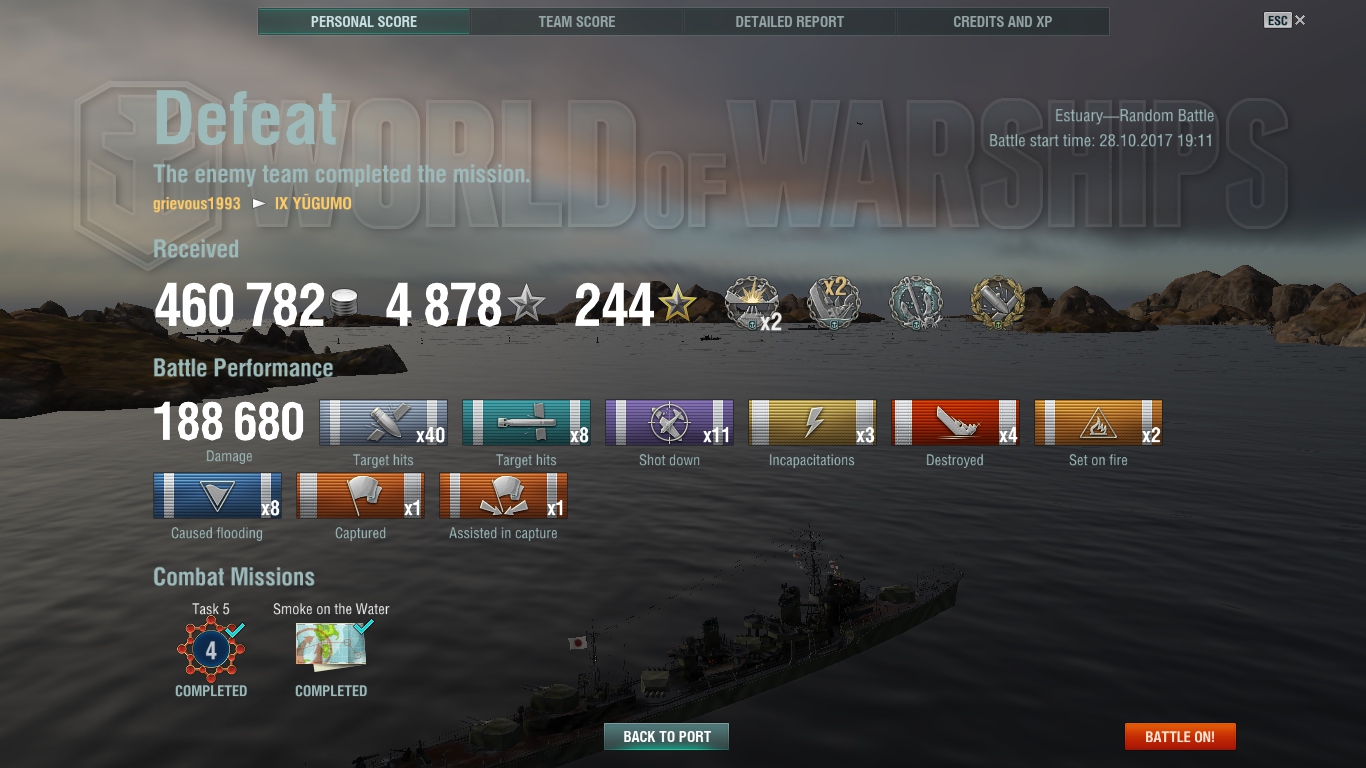Switch to the Team Score tab
The height and width of the screenshot is (768, 1366).
(x=577, y=21)
